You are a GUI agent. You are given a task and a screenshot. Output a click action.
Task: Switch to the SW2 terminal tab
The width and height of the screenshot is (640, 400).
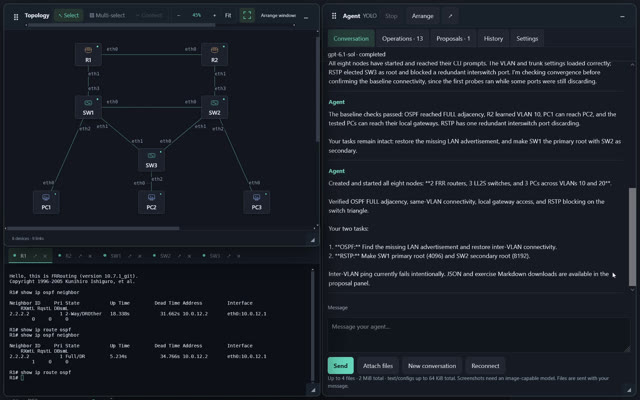point(164,256)
